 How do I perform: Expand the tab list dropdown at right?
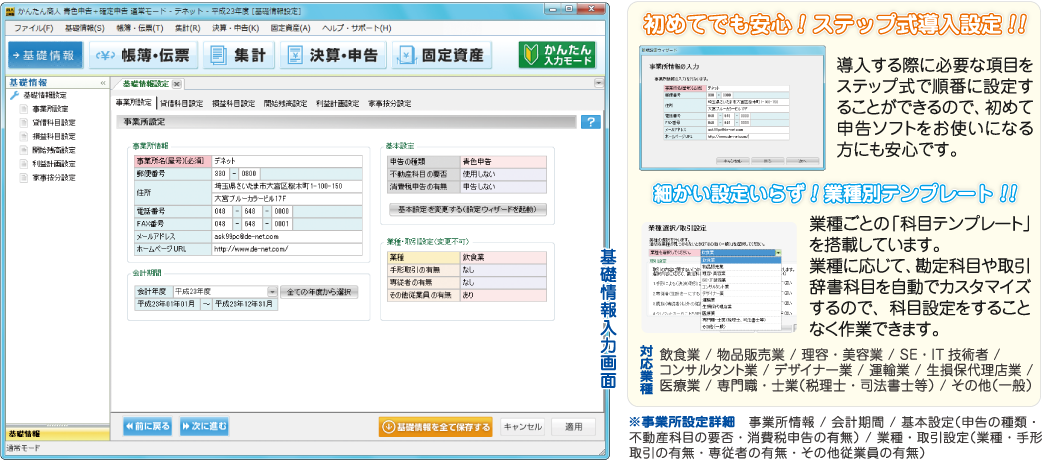596,85
